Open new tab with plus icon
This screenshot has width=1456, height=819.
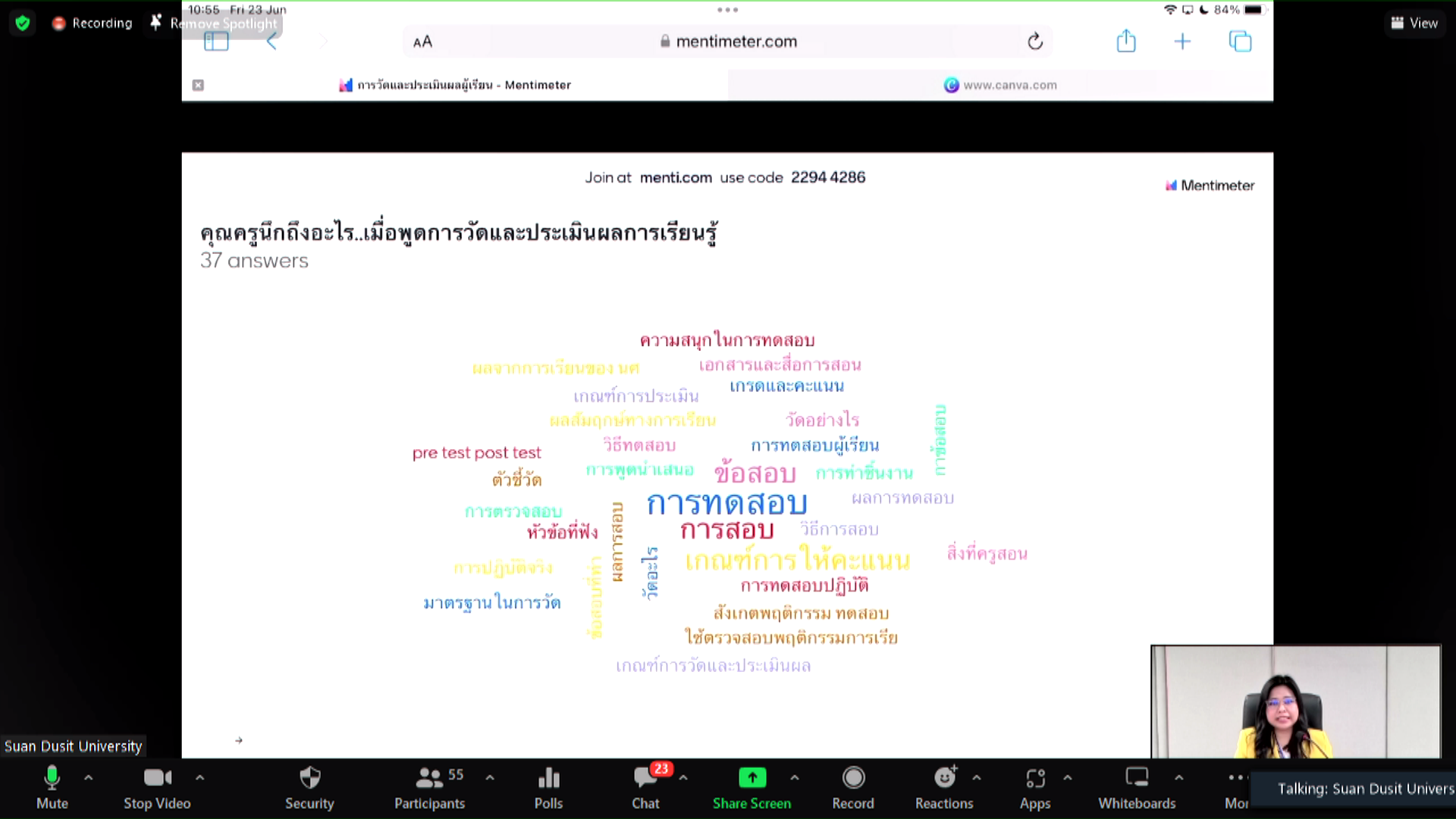coord(1182,42)
